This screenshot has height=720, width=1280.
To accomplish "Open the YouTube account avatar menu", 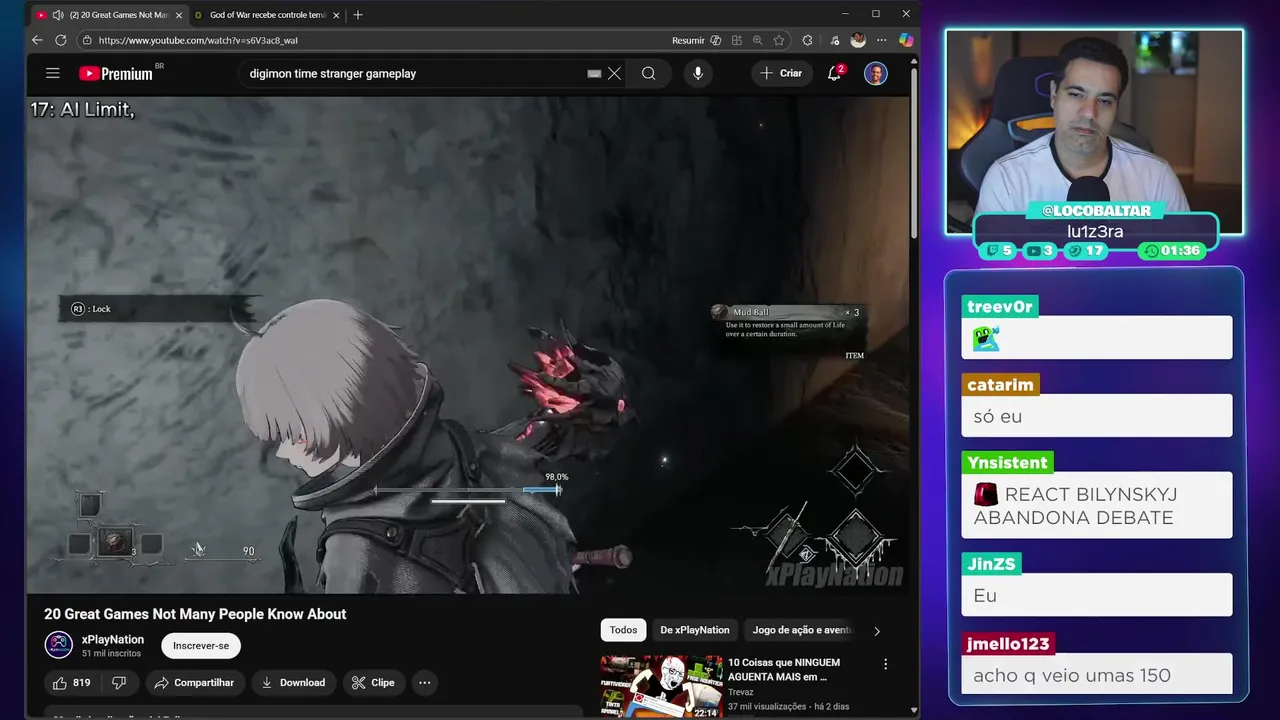I will click(x=876, y=73).
